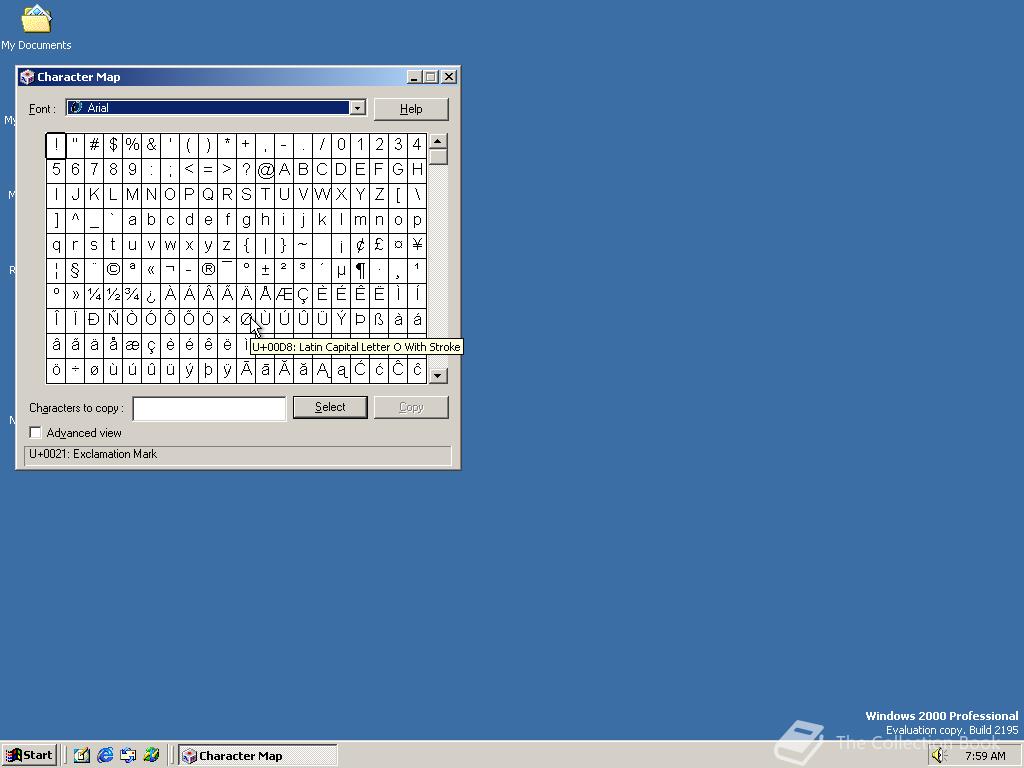Screen dimensions: 1024x768
Task: Select the Æ ligature capital cell
Action: tap(284, 295)
